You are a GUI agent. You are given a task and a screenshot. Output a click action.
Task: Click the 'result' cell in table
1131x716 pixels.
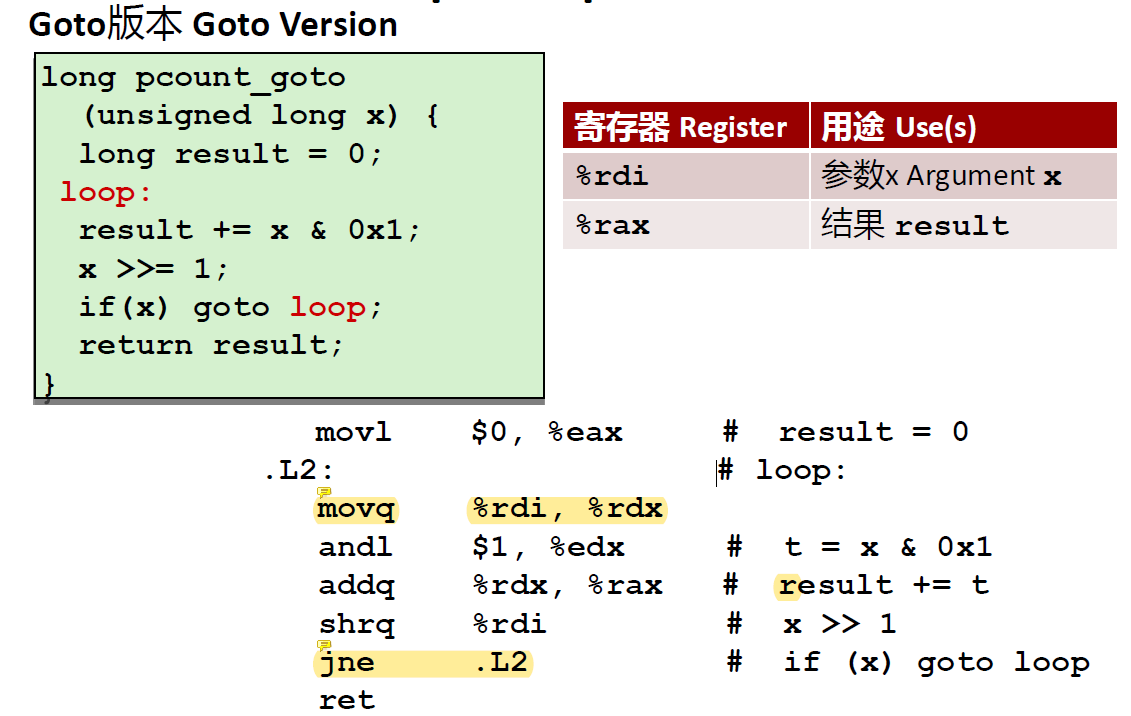[964, 225]
